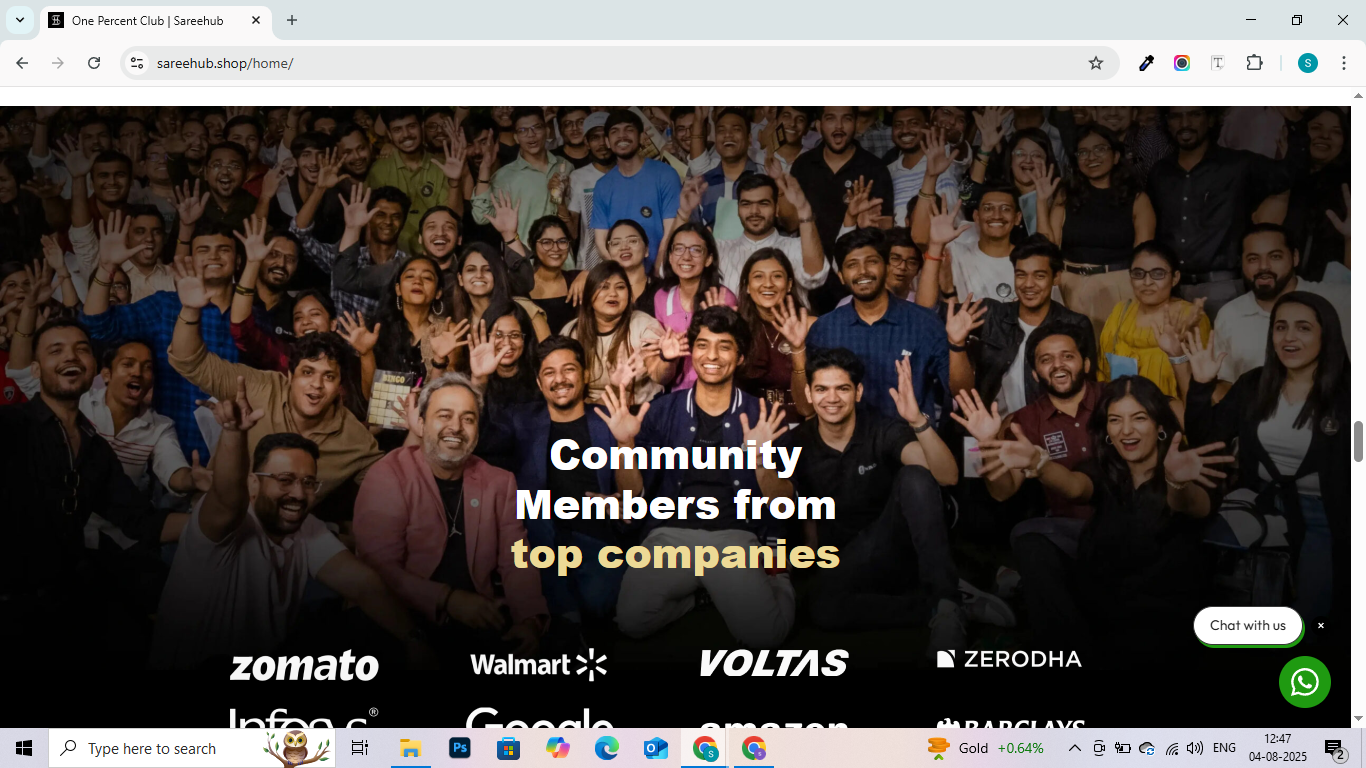This screenshot has height=768, width=1366.
Task: Click the Chrome profile avatar S
Action: pyautogui.click(x=1308, y=63)
